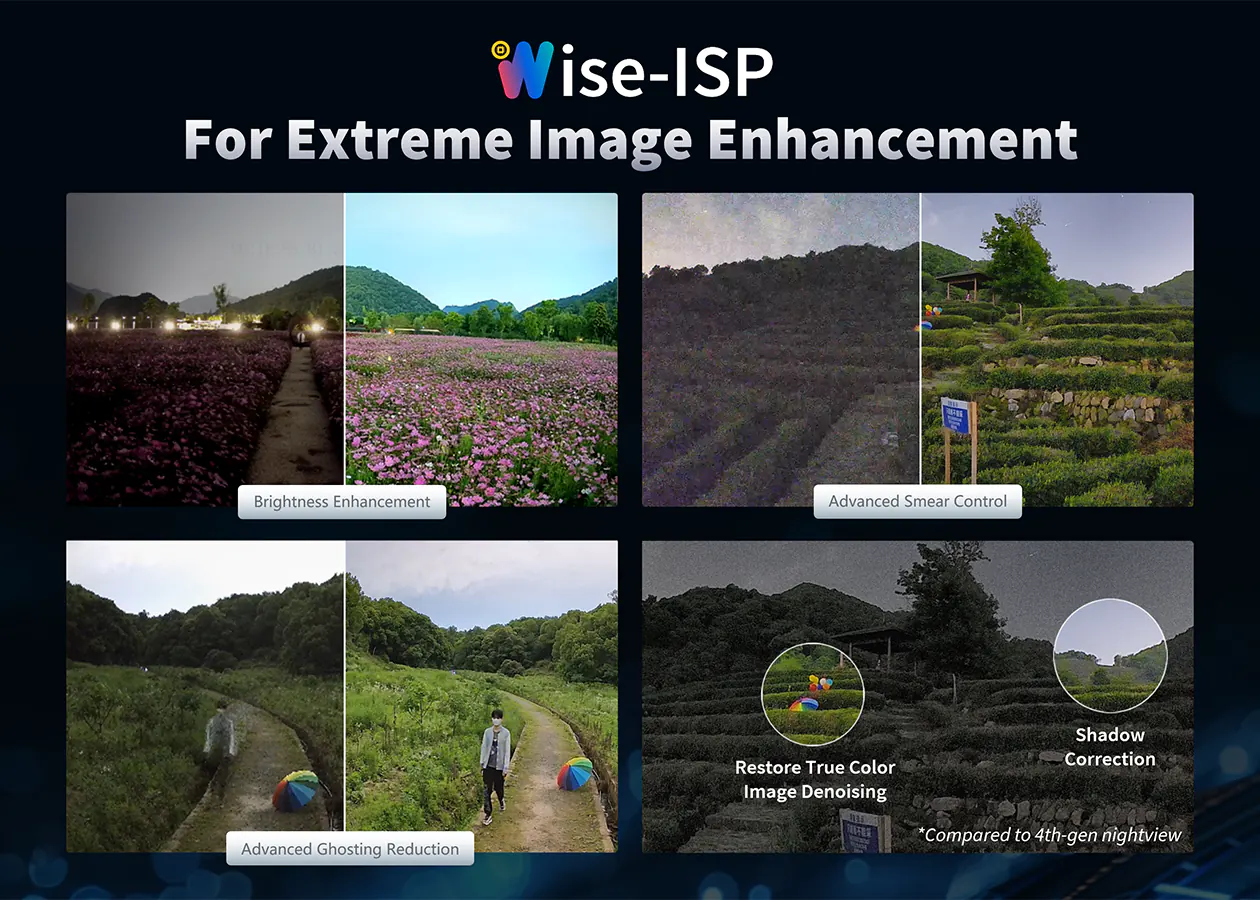This screenshot has height=900, width=1260.
Task: Click the 'Shadow Correction' text
Action: [1110, 747]
